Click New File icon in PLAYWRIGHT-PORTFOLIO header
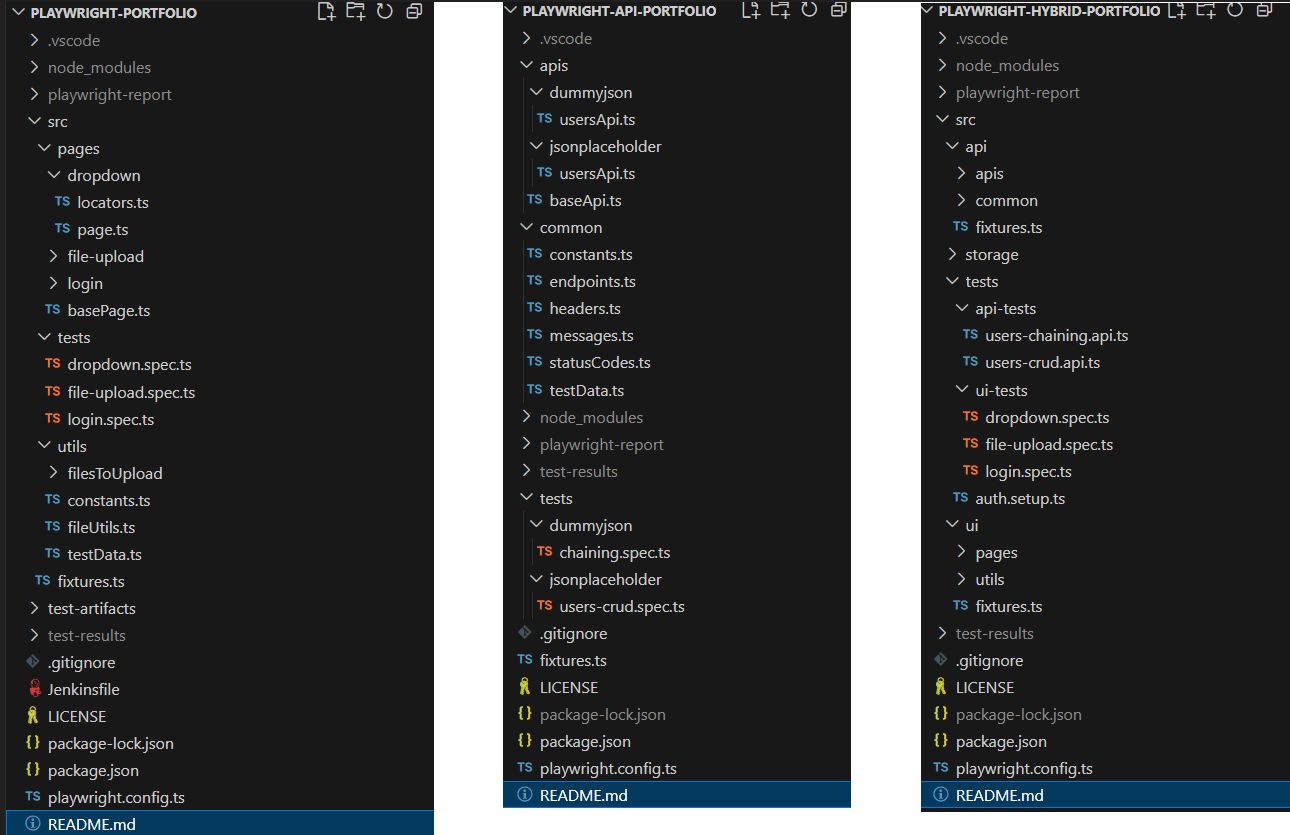Image resolution: width=1290 pixels, height=835 pixels. click(x=326, y=12)
